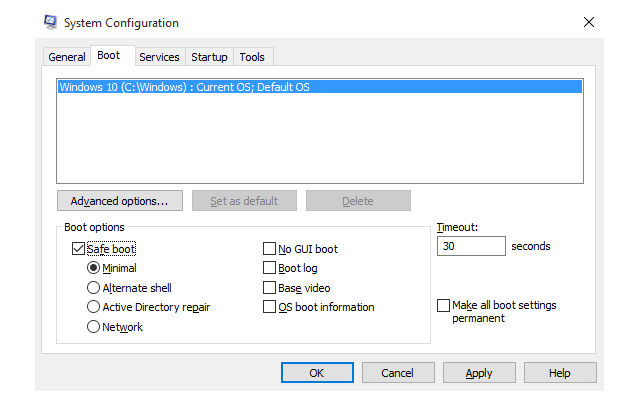Check Make all boot settings permanent
640x400 pixels.
[443, 305]
